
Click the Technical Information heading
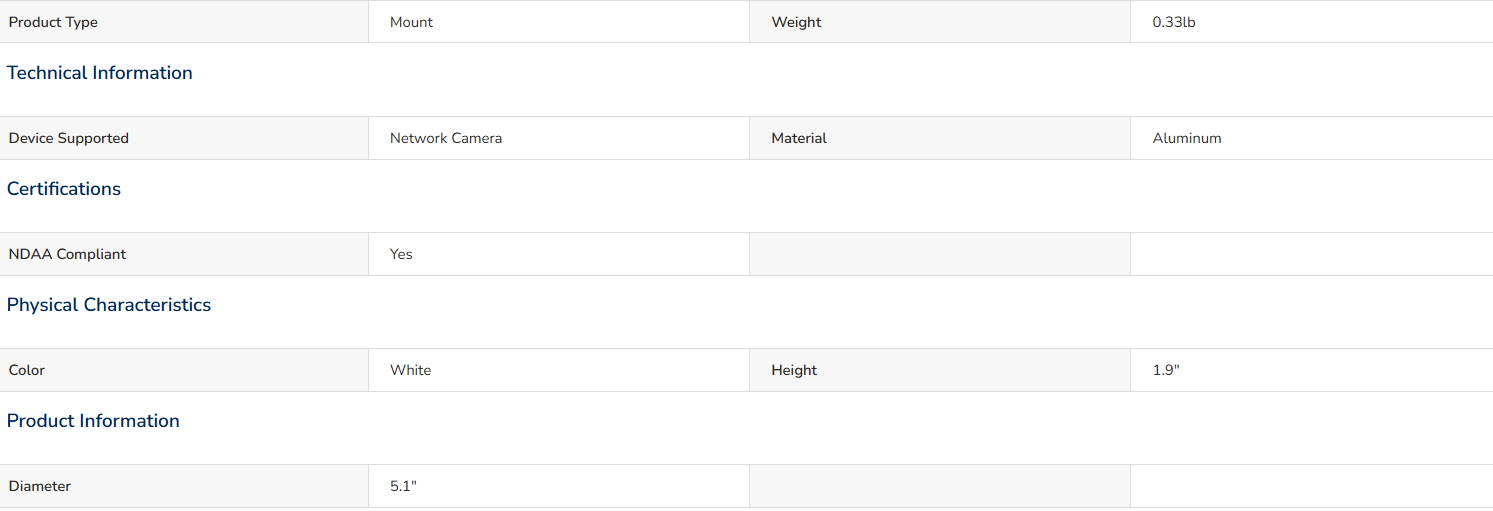[x=100, y=73]
